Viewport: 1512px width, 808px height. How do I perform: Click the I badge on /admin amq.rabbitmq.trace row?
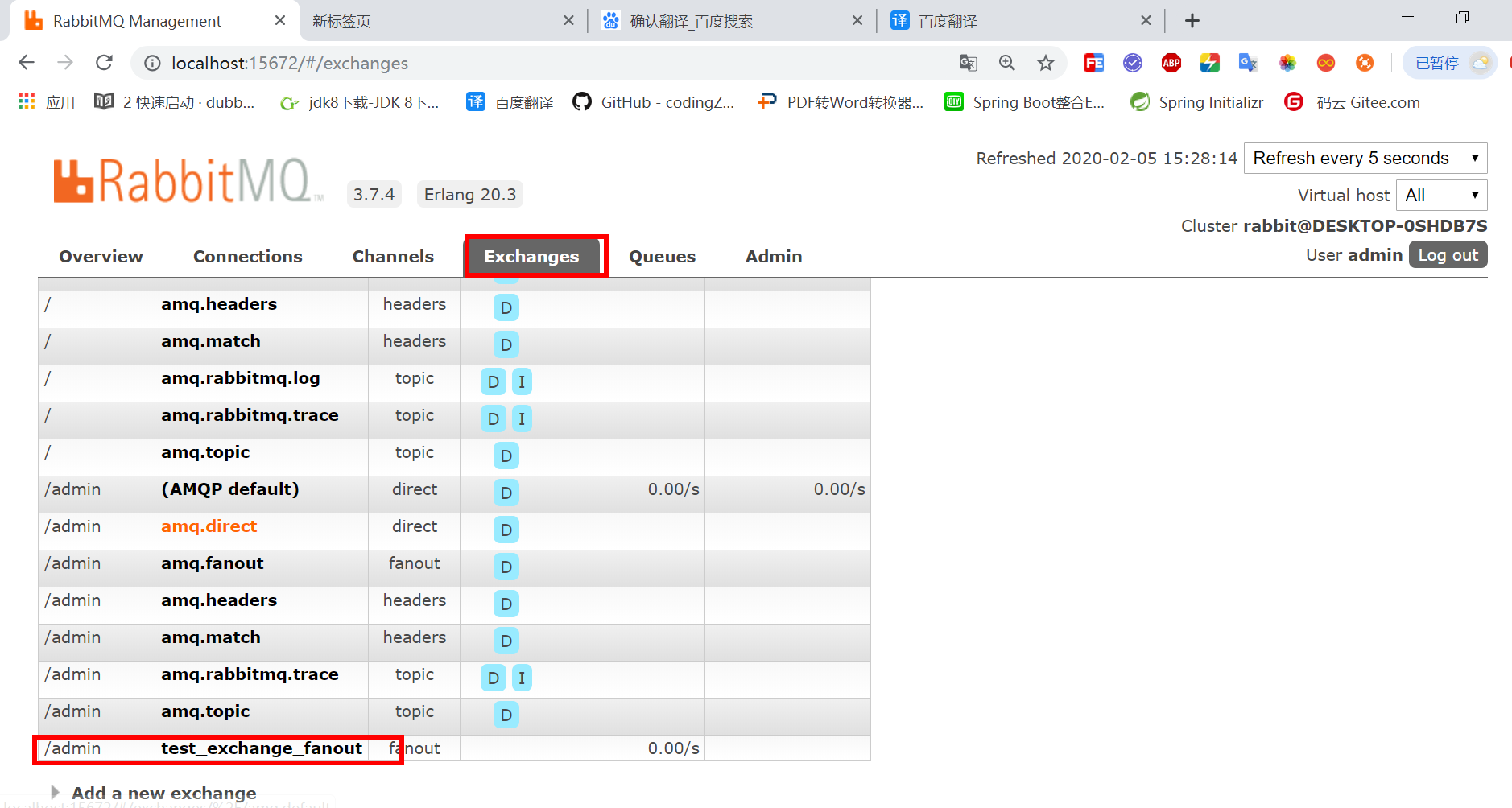point(522,678)
